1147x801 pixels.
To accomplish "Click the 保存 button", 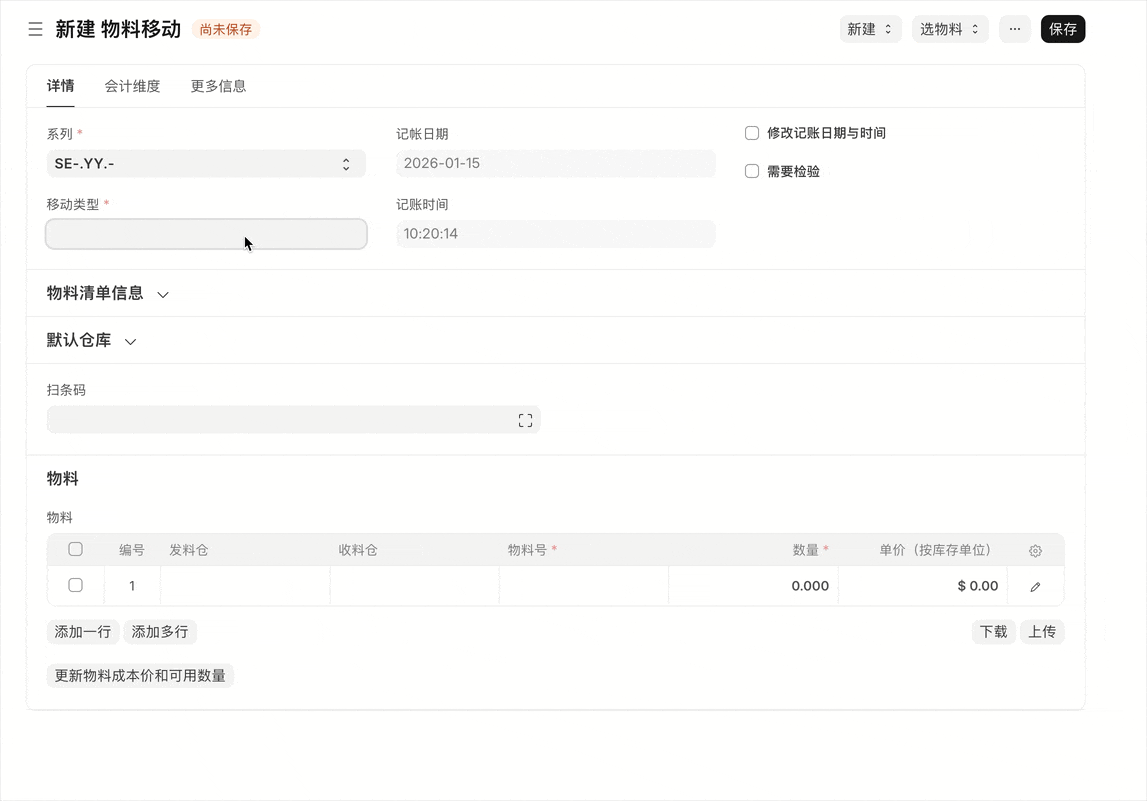I will (1062, 29).
